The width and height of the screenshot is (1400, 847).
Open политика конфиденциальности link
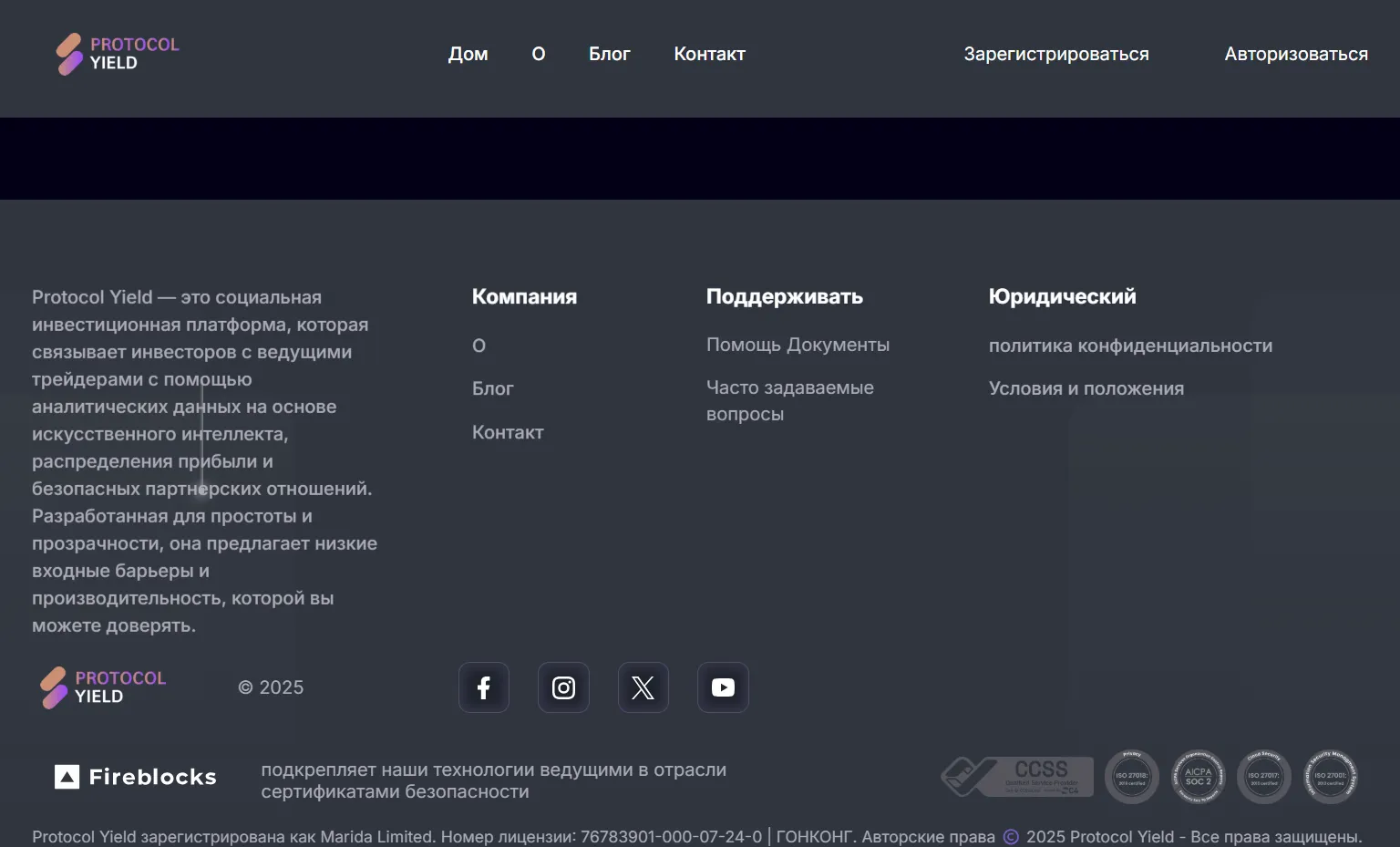coord(1131,346)
